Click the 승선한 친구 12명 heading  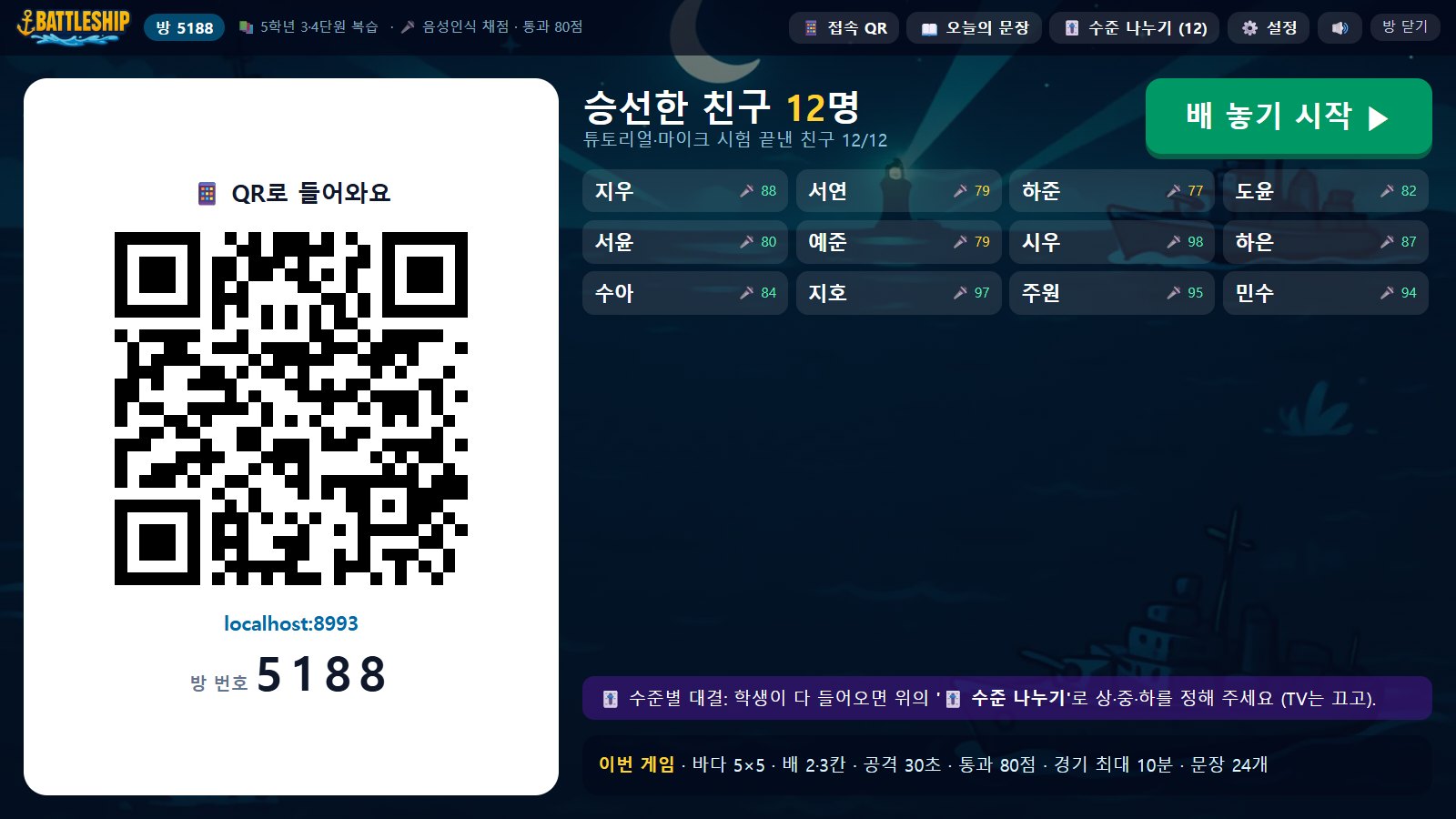[x=722, y=107]
